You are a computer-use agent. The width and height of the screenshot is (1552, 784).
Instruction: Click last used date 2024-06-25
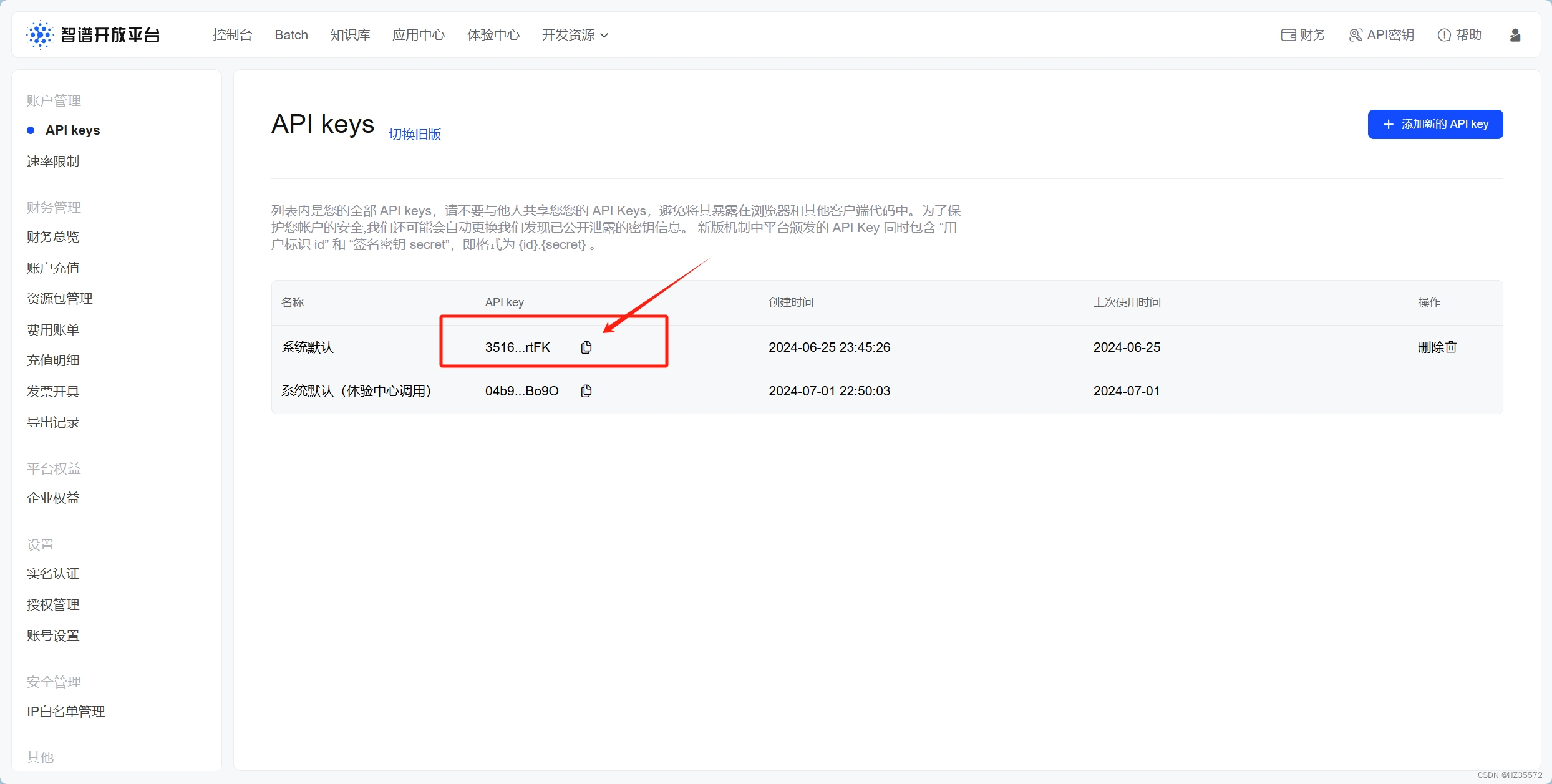1127,347
